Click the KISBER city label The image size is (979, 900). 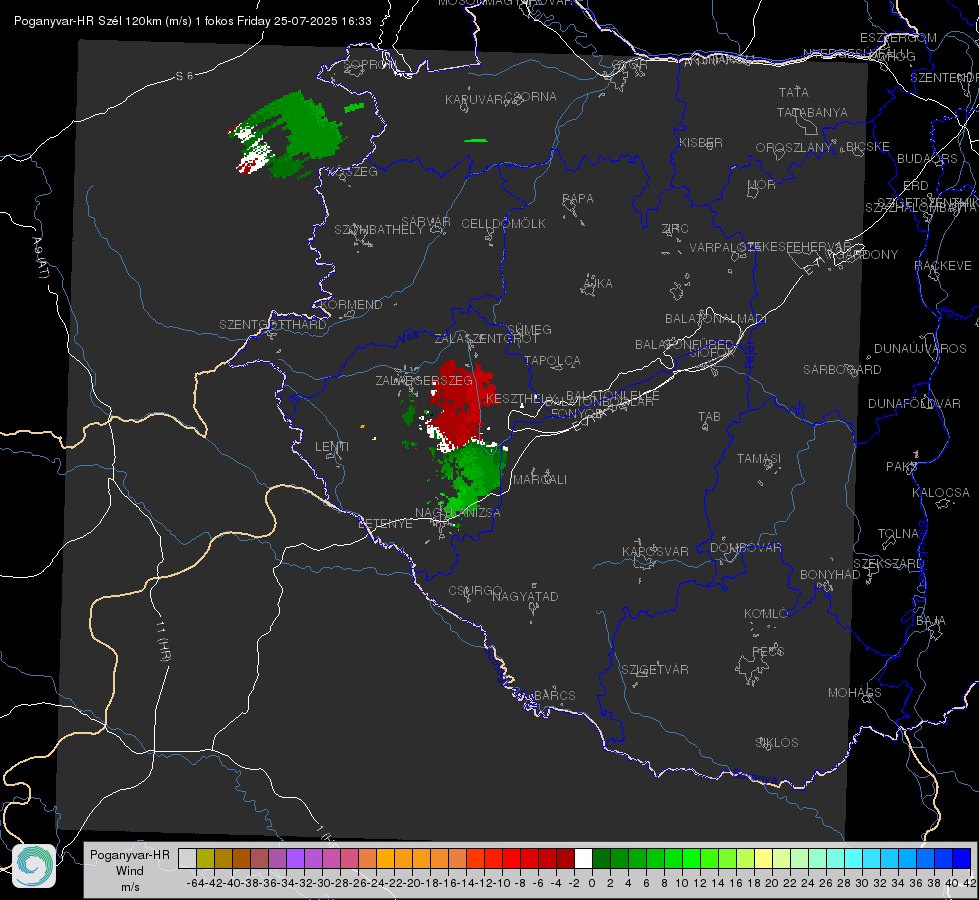(x=701, y=142)
